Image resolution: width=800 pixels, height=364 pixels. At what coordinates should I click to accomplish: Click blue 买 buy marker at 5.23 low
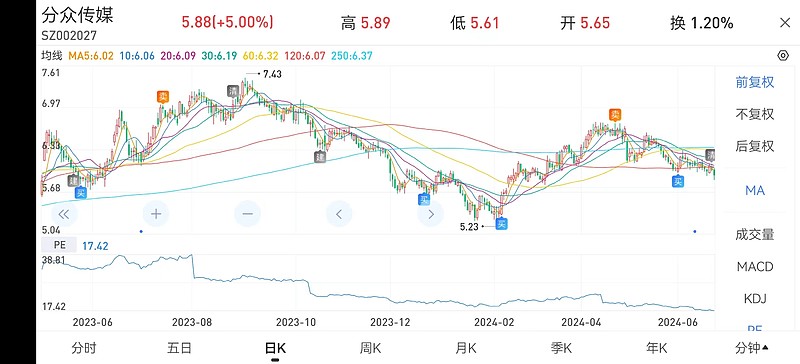pyautogui.click(x=502, y=223)
